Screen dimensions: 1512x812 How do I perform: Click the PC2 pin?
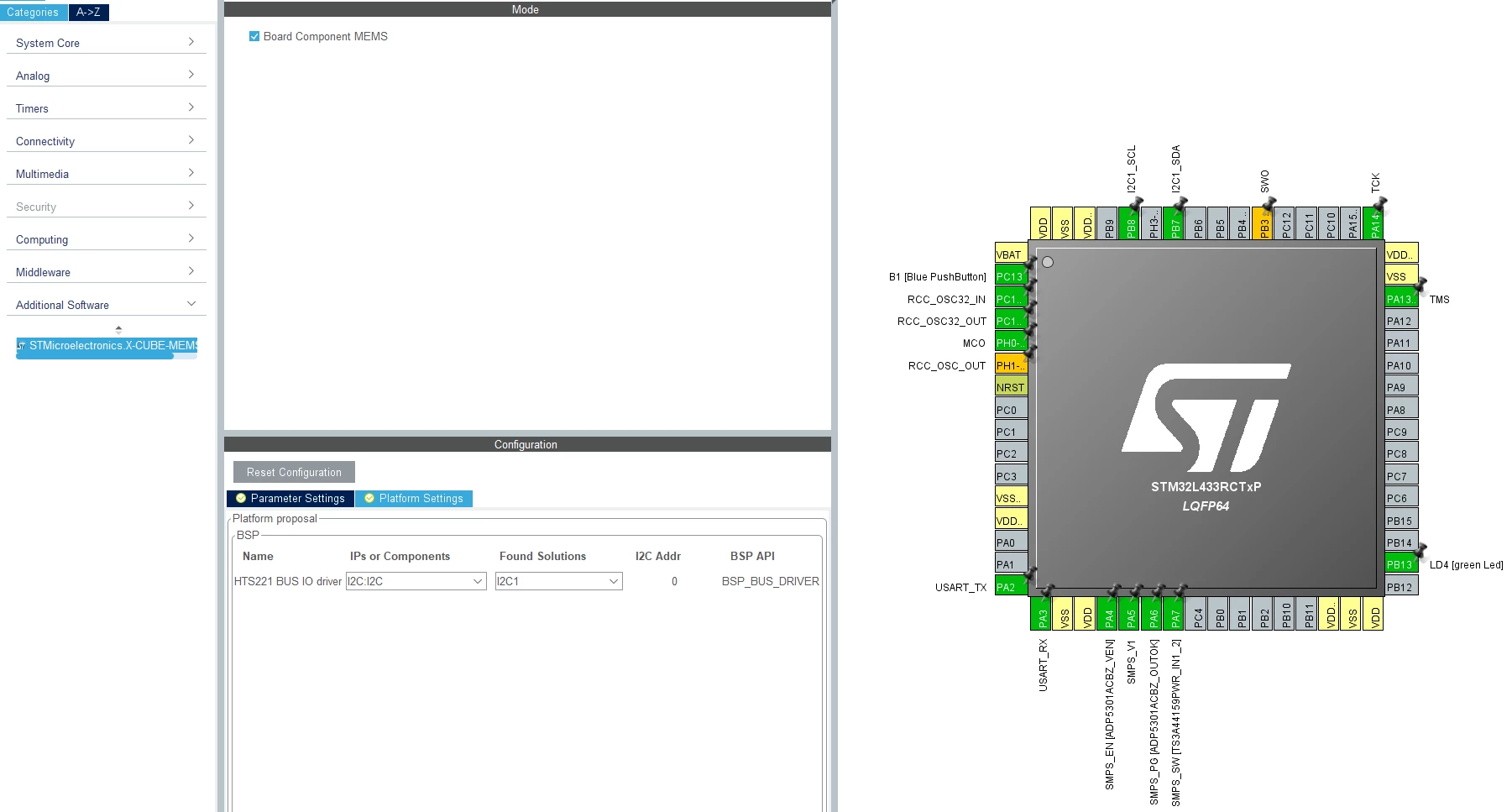(1011, 453)
